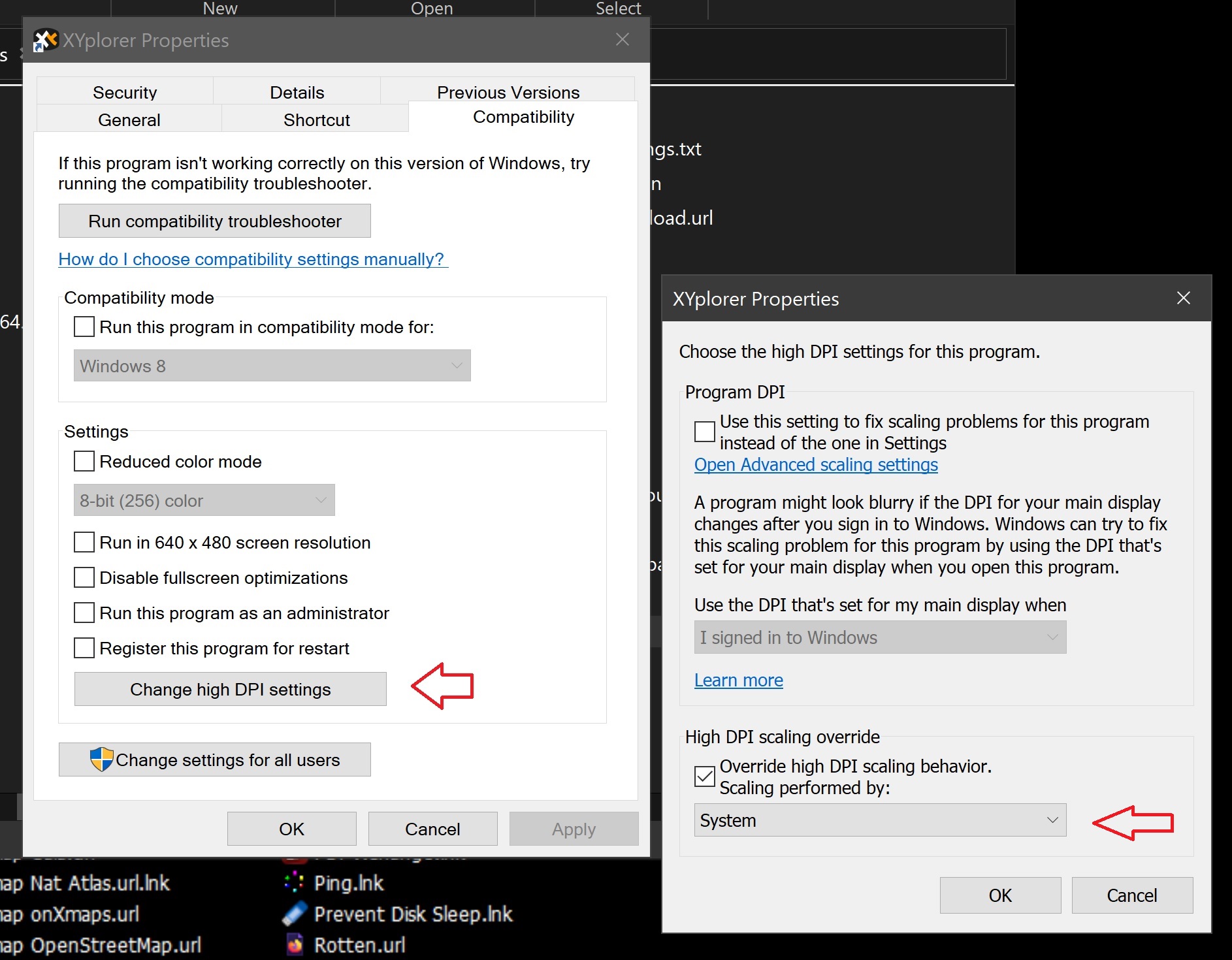Select the Compatibility tab

click(523, 117)
